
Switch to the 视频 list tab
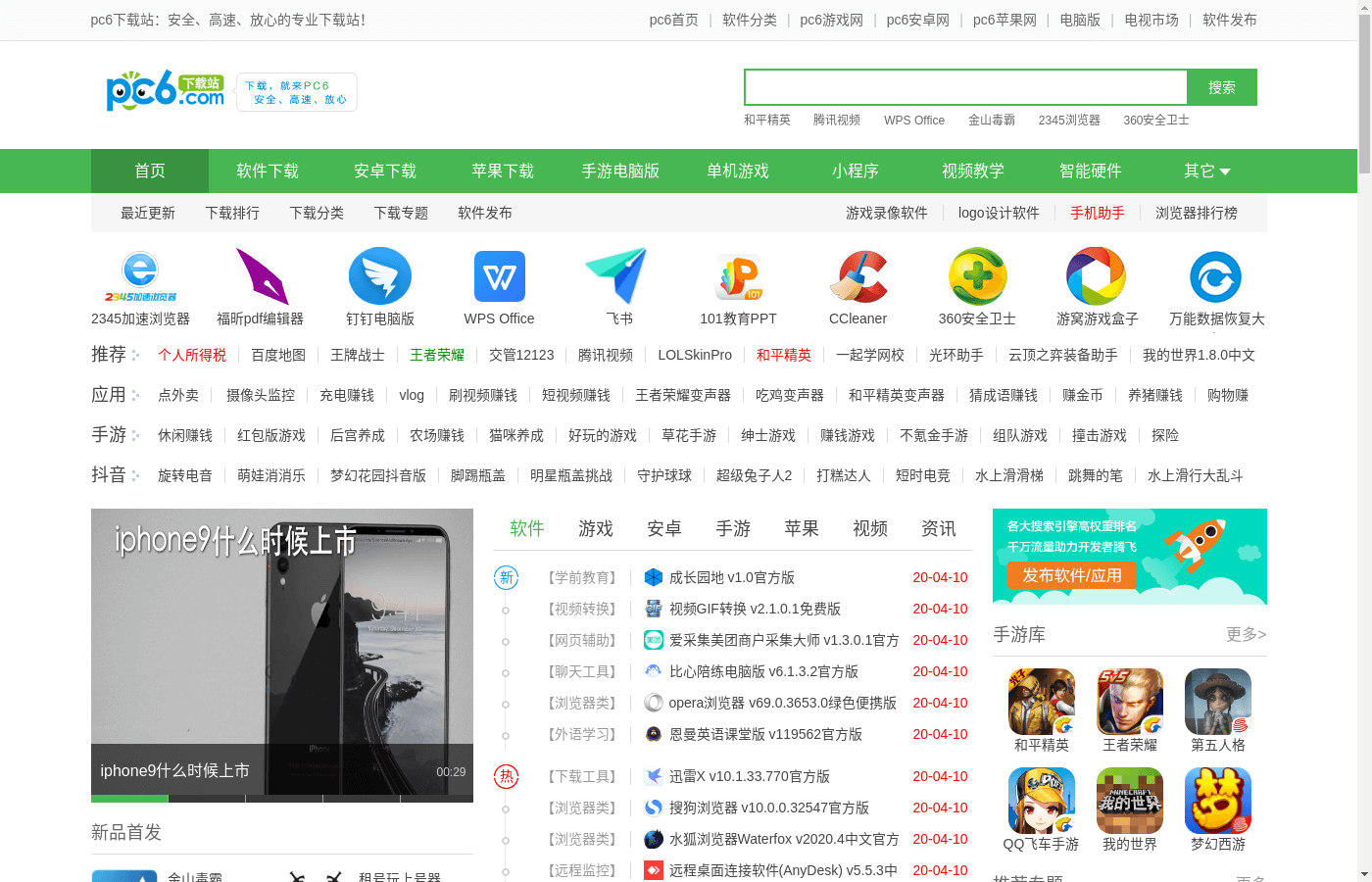point(870,529)
